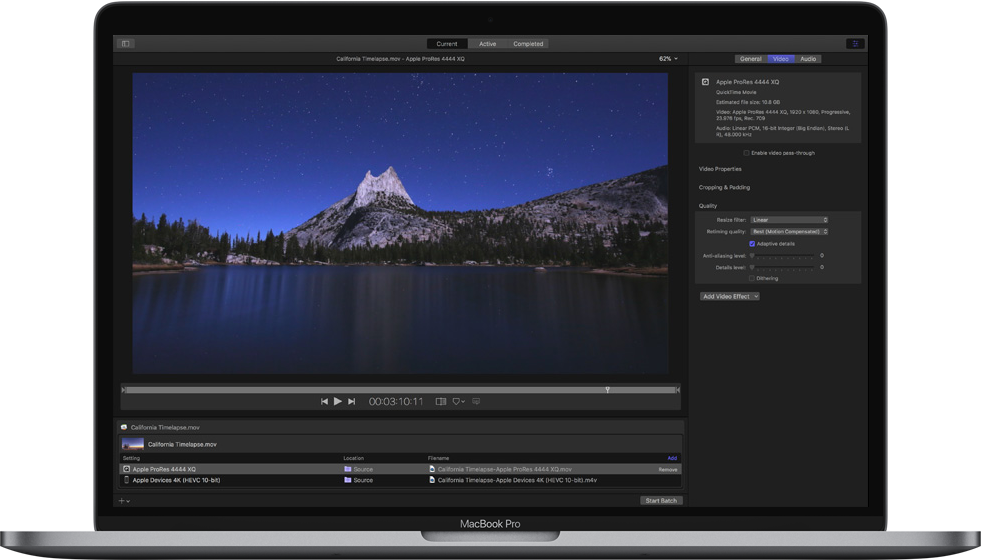Click the inspector toggle icon at top right
Image resolution: width=981 pixels, height=560 pixels.
tap(854, 44)
